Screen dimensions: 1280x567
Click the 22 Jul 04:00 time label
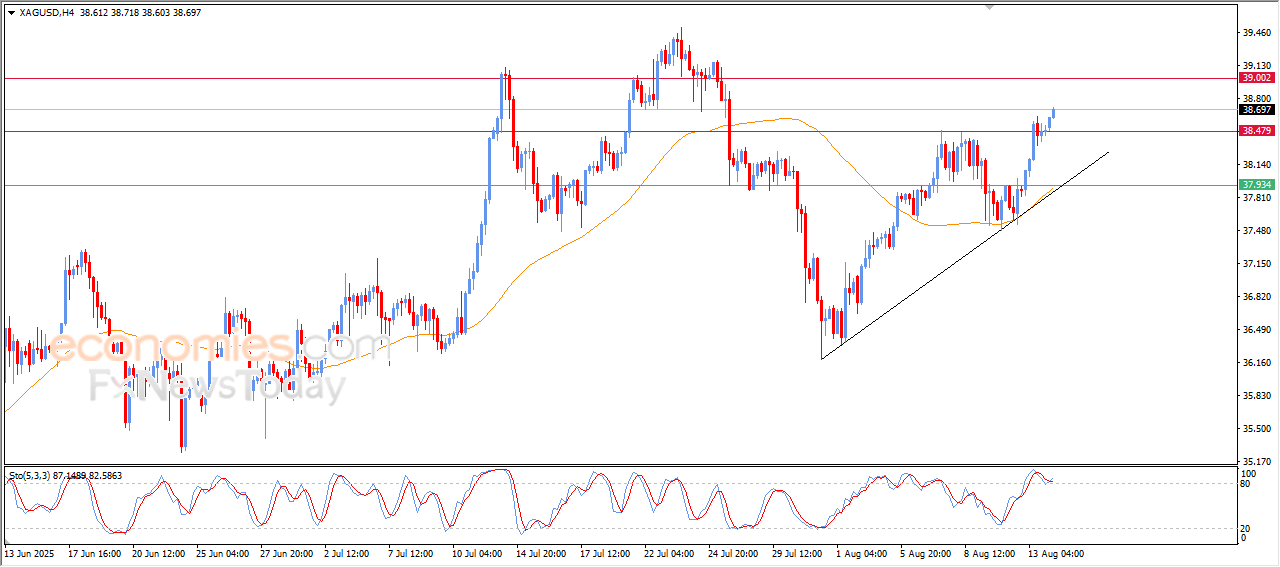pyautogui.click(x=671, y=553)
